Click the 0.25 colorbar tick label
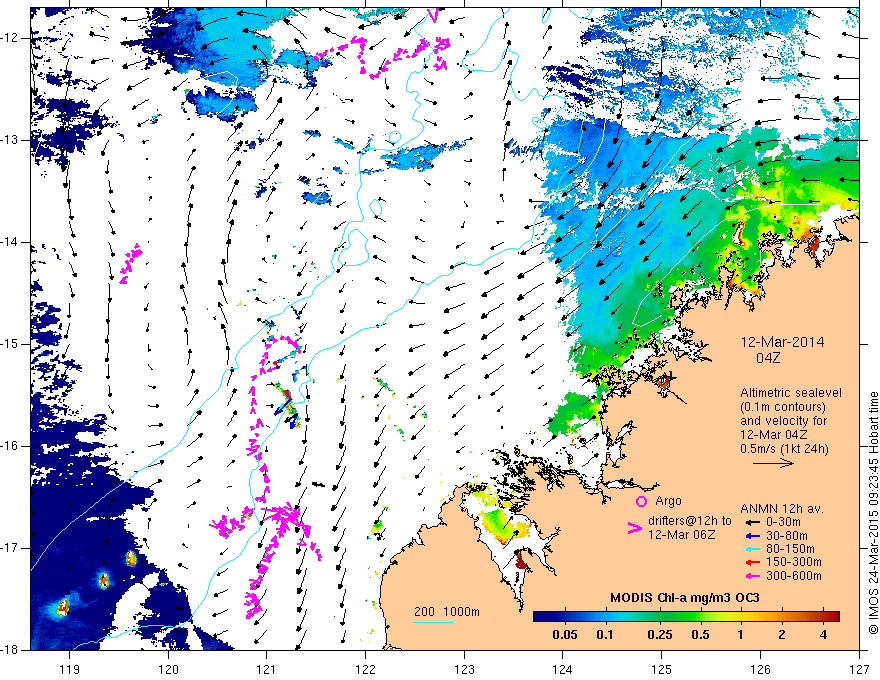This screenshot has height=680, width=880. [660, 635]
